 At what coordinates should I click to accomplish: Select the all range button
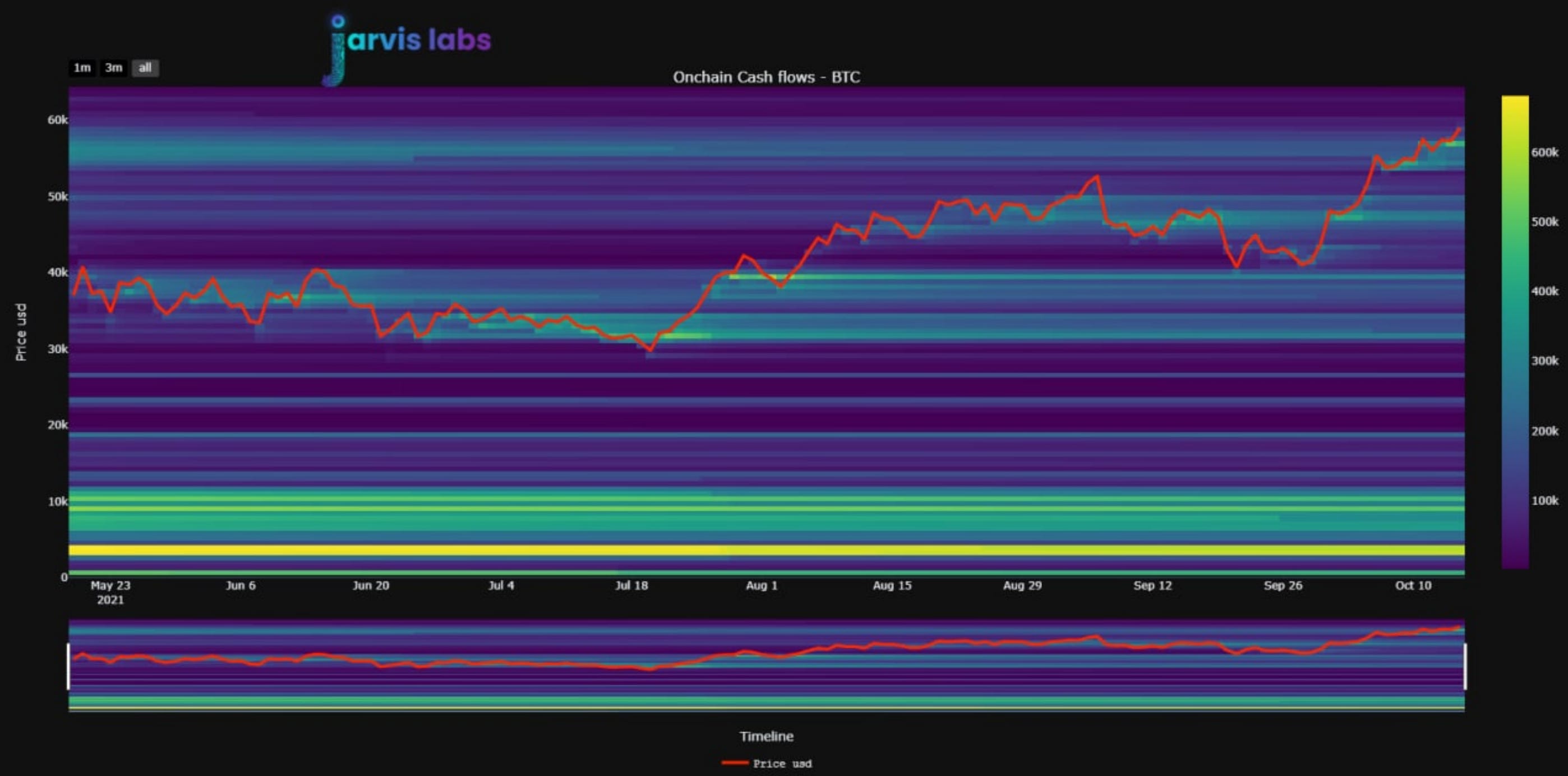[x=145, y=67]
